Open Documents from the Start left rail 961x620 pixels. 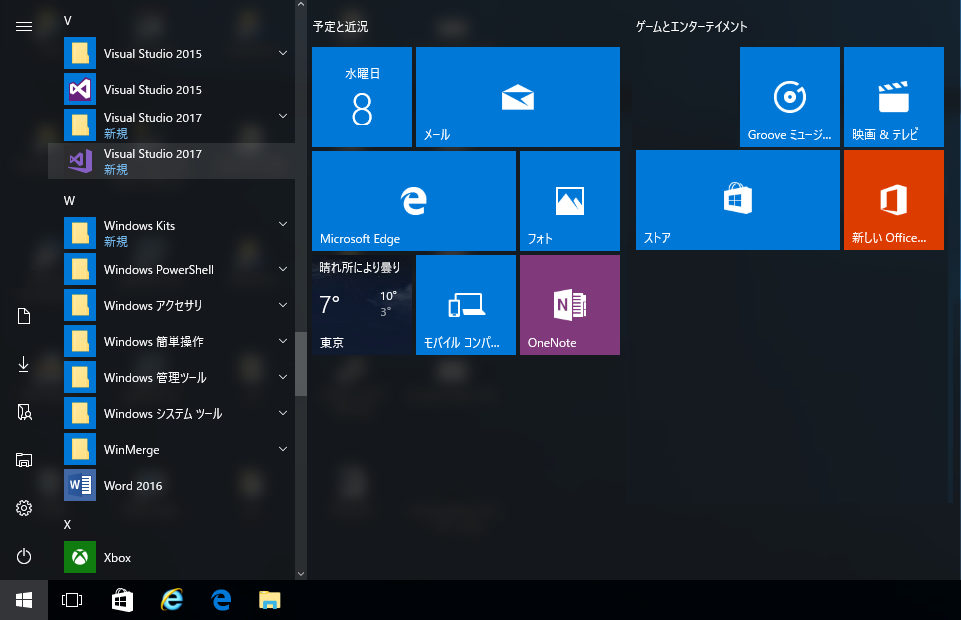[x=24, y=316]
